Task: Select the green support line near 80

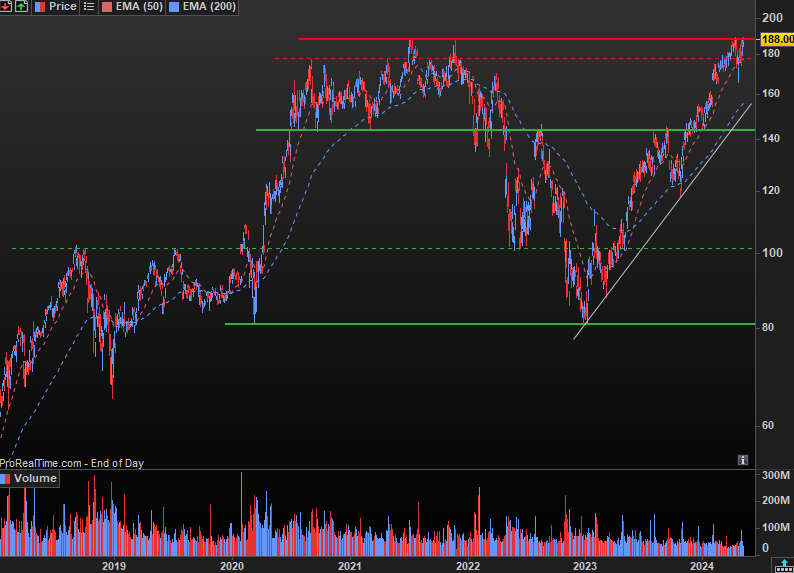Action: click(490, 324)
